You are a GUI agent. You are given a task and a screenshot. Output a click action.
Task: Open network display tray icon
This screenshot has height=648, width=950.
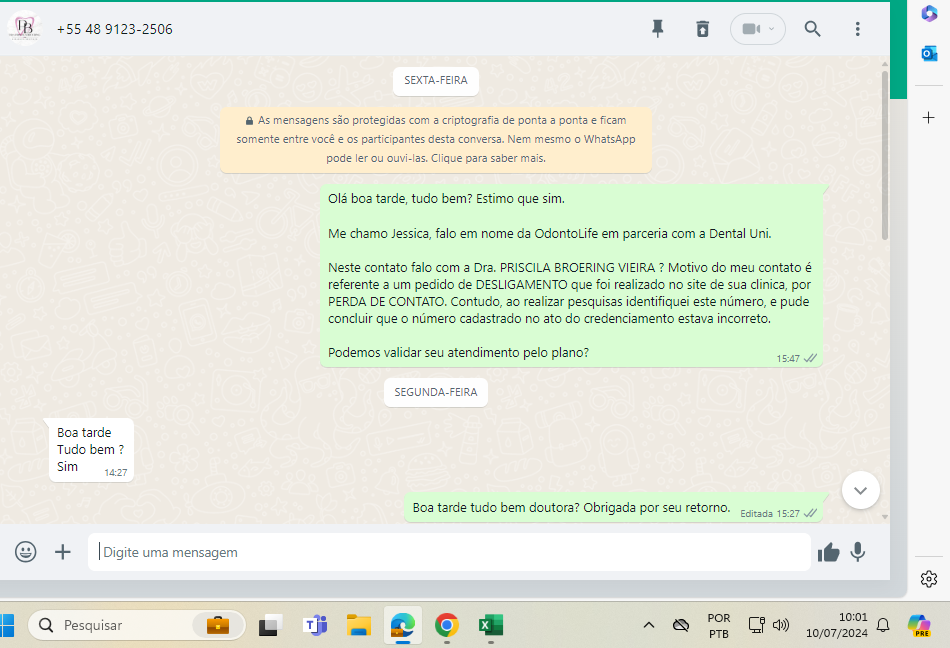click(756, 625)
